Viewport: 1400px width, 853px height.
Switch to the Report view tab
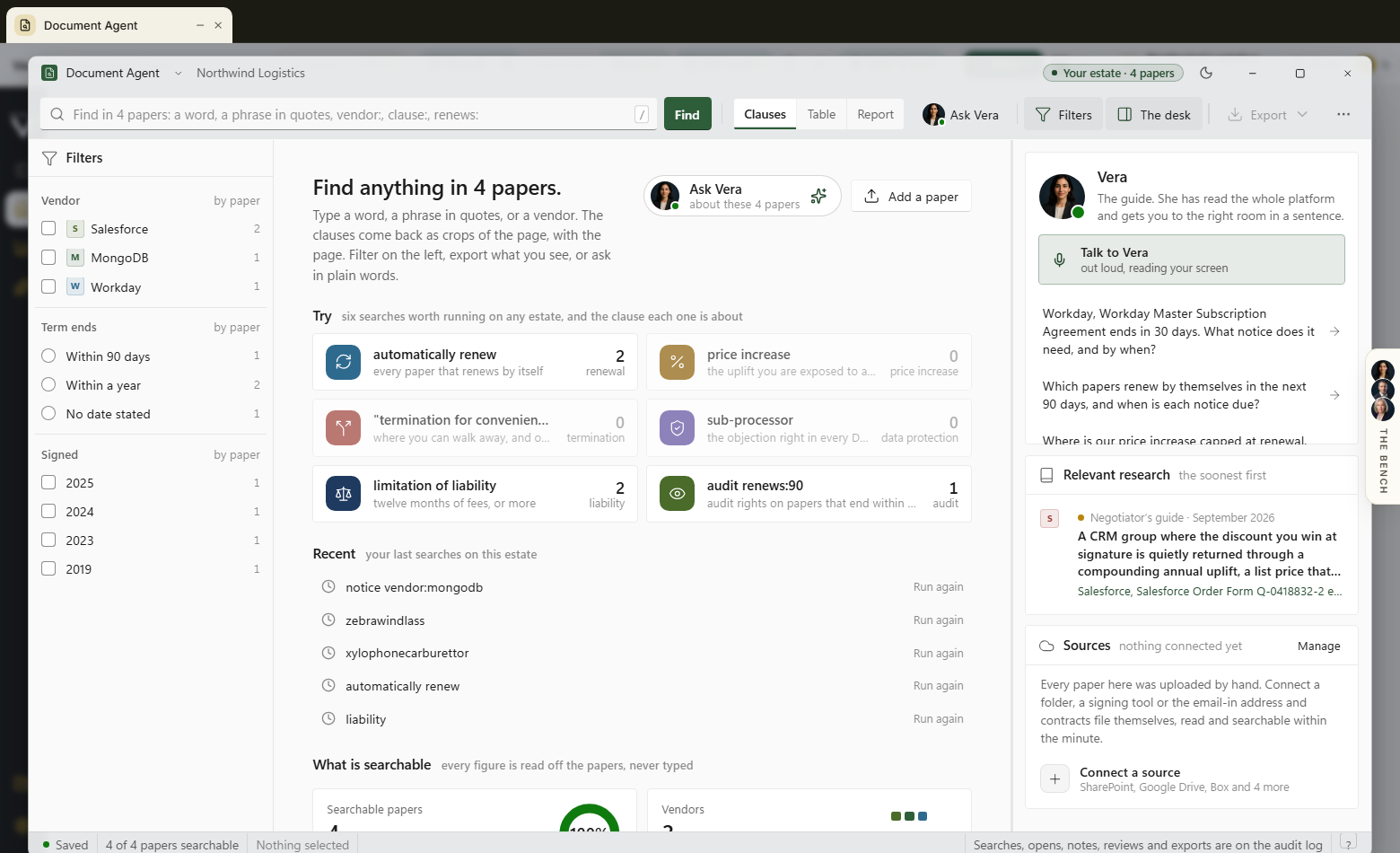(875, 114)
